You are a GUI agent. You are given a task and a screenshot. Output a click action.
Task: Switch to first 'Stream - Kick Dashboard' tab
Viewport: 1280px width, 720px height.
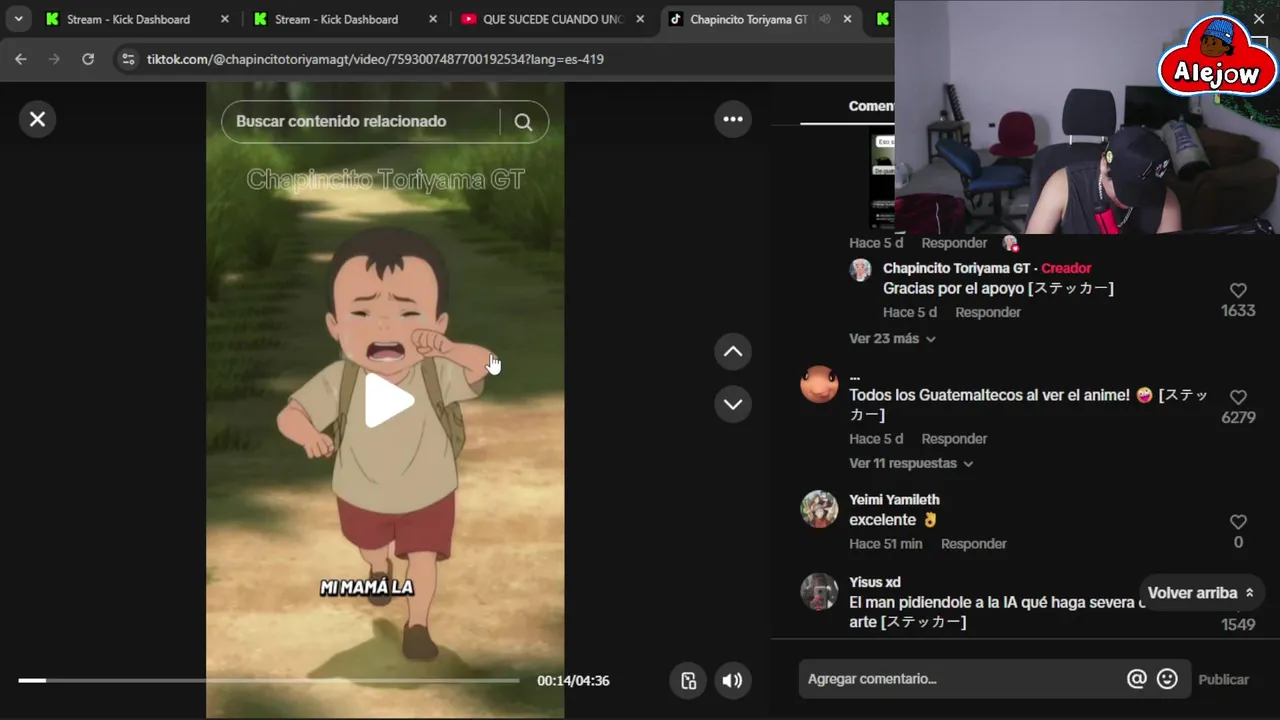point(127,19)
